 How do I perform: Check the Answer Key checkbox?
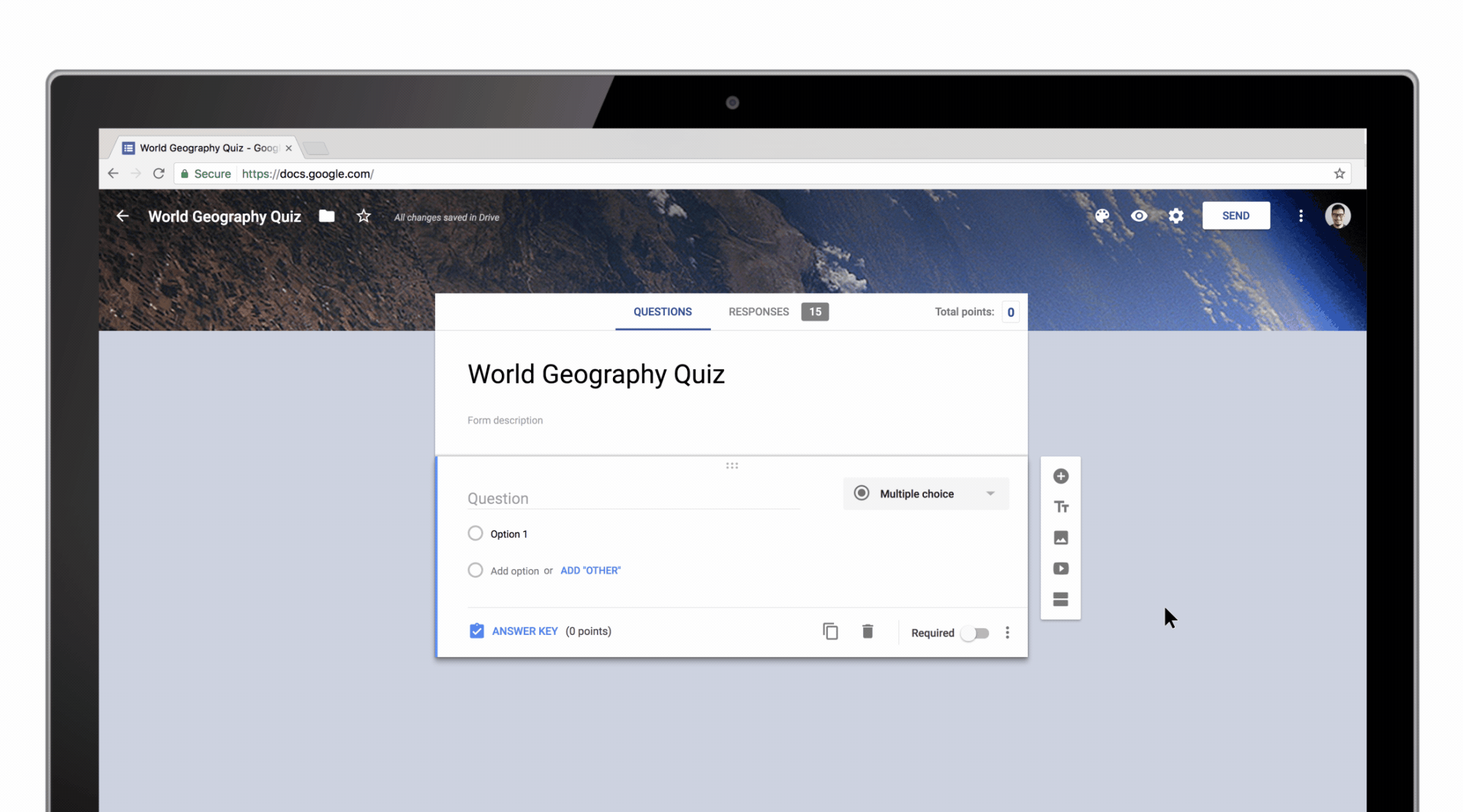click(476, 630)
